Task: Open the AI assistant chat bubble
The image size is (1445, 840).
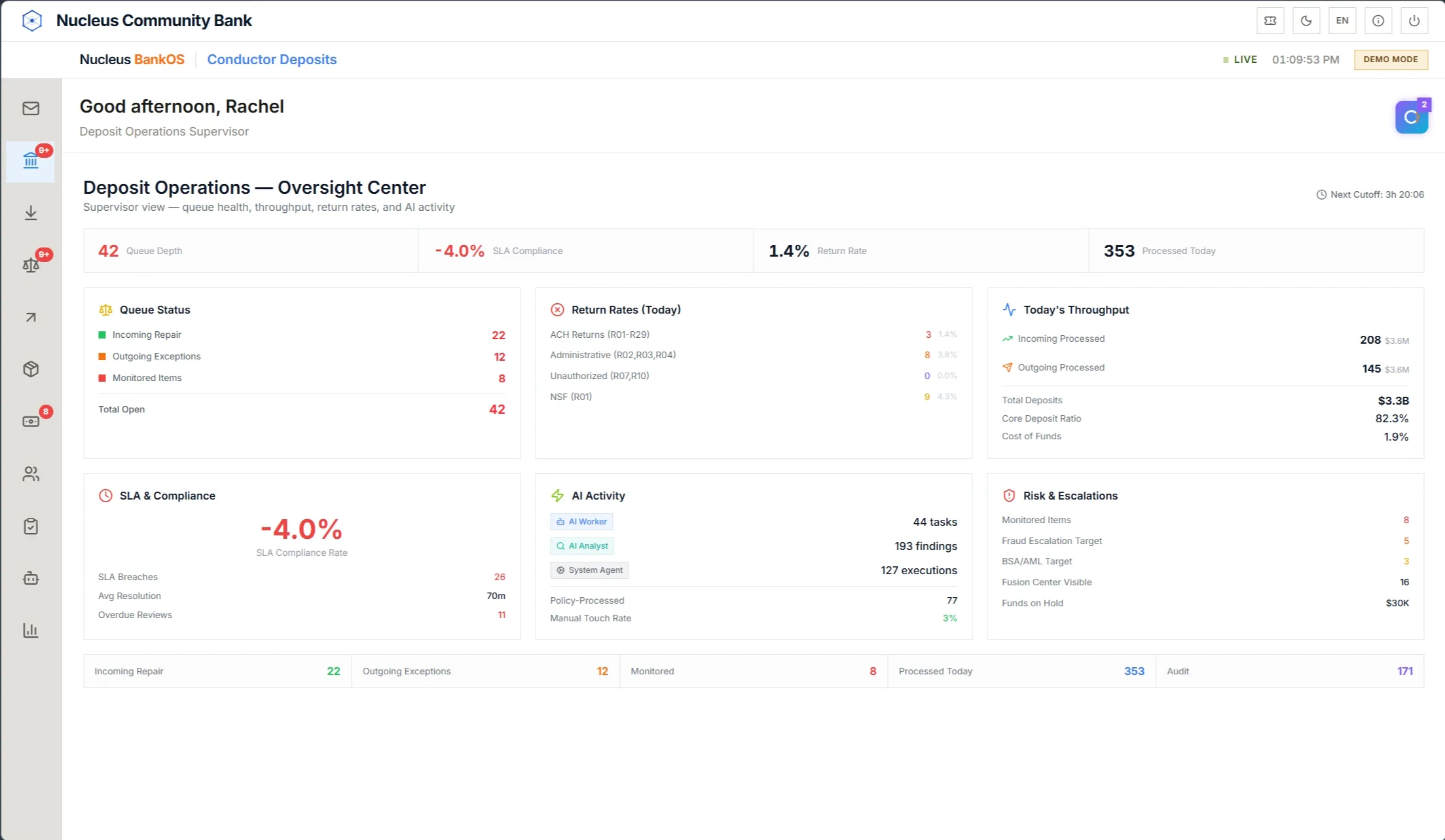Action: [1412, 117]
